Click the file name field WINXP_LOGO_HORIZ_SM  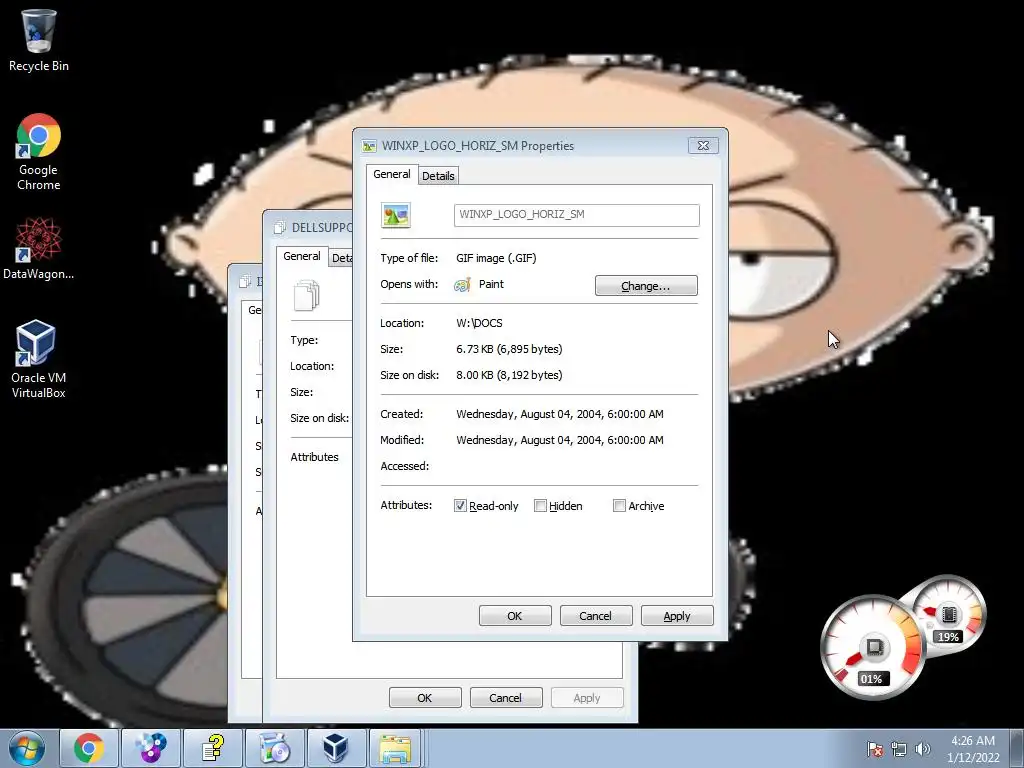(x=577, y=215)
